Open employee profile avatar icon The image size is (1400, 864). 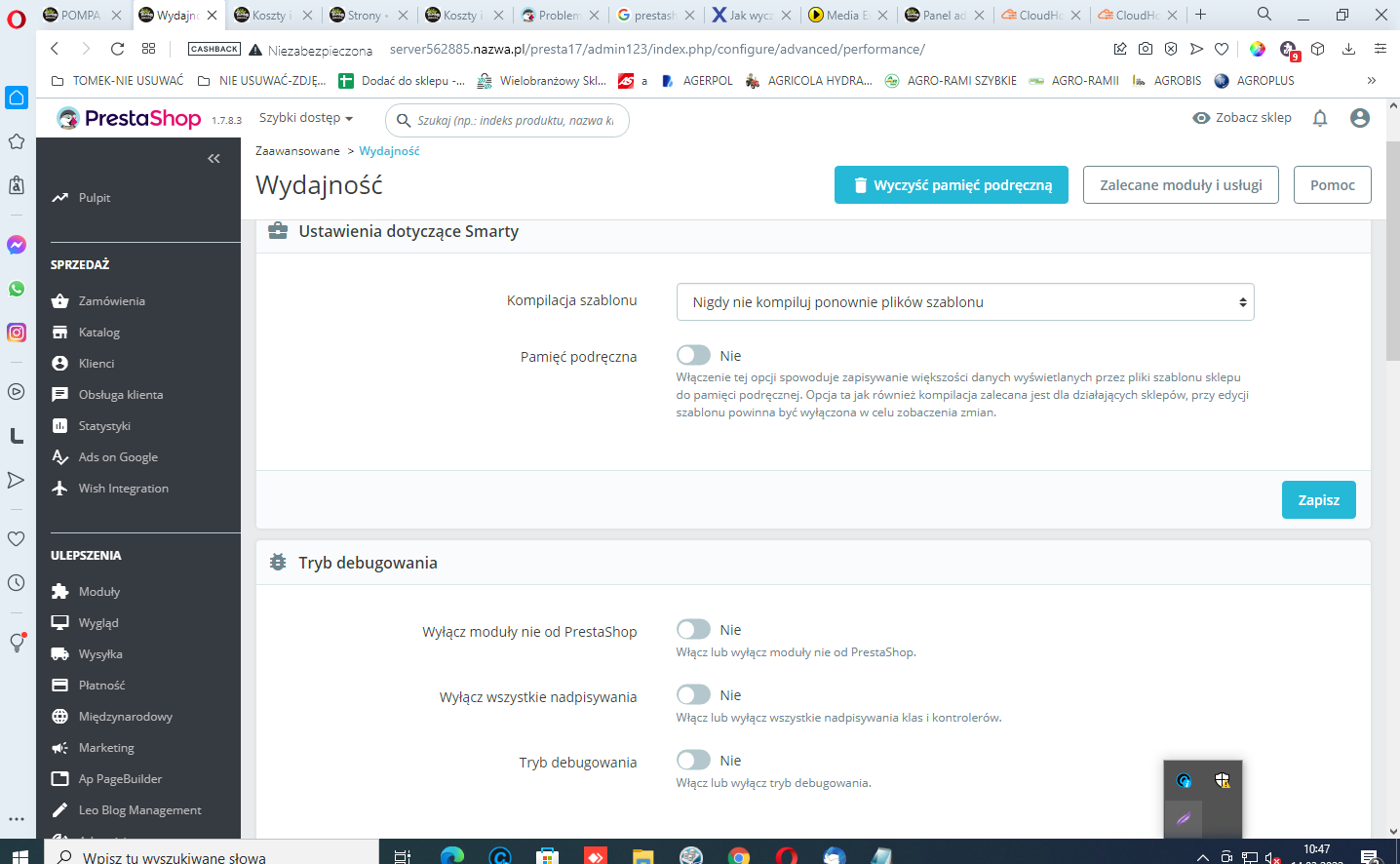point(1360,118)
